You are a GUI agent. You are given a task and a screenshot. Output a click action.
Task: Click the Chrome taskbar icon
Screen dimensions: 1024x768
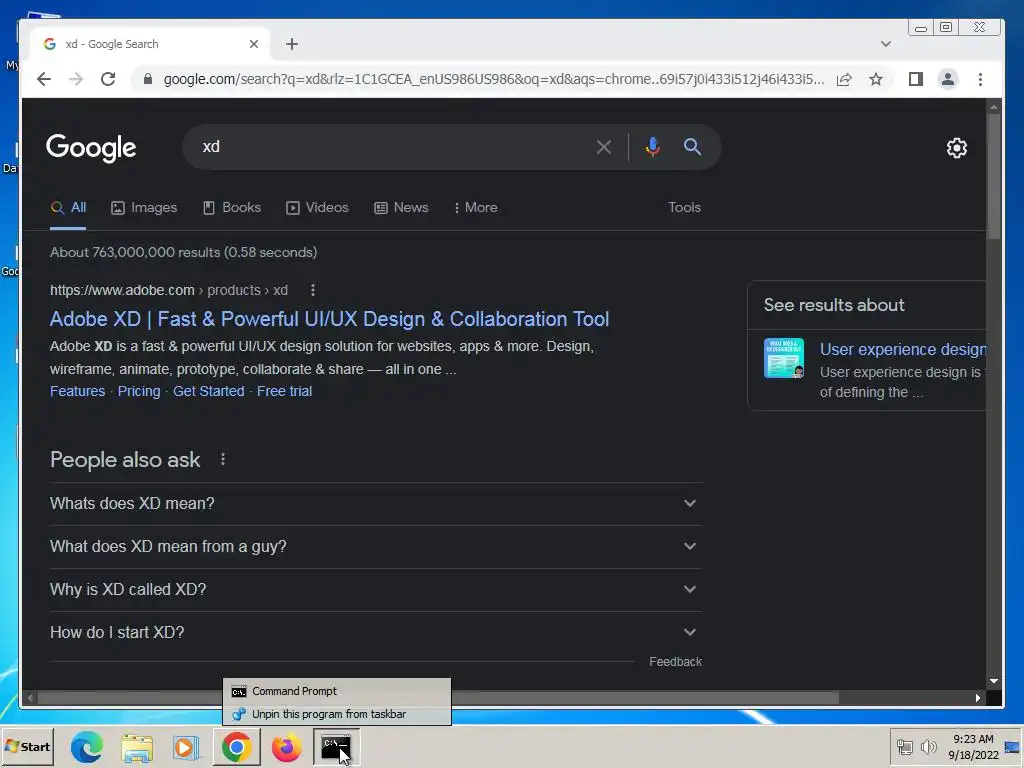point(236,747)
